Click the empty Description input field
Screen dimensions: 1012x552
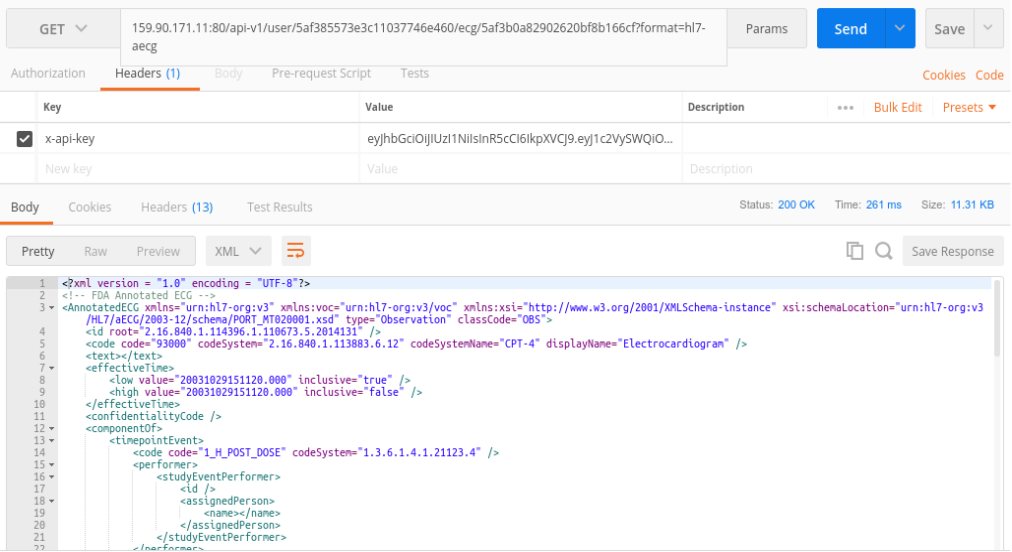[x=845, y=169]
